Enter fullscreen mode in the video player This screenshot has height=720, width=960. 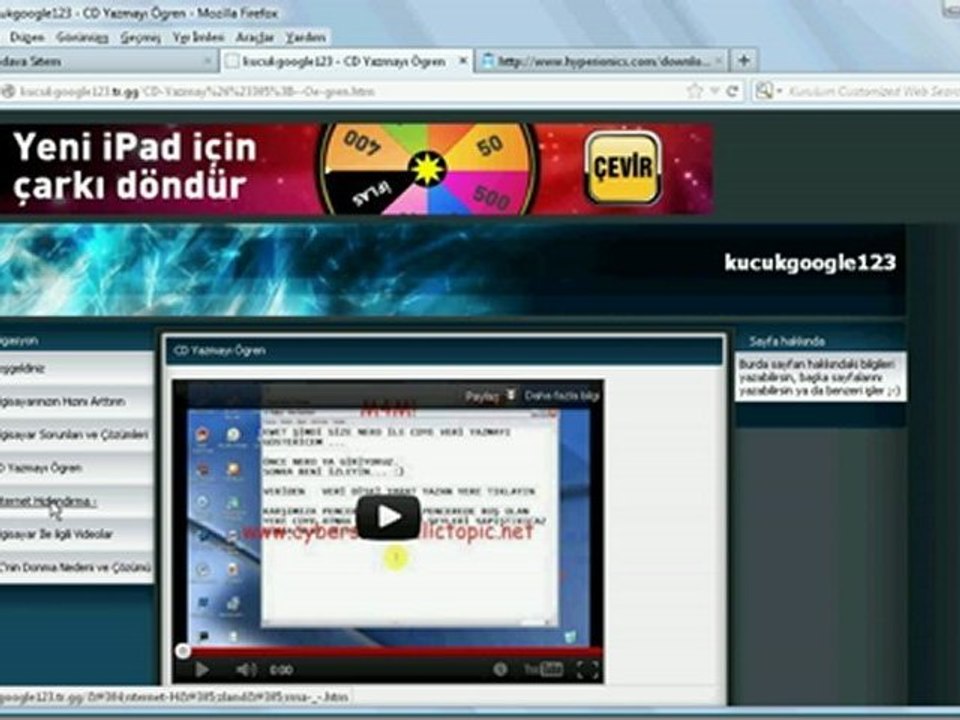tap(587, 670)
